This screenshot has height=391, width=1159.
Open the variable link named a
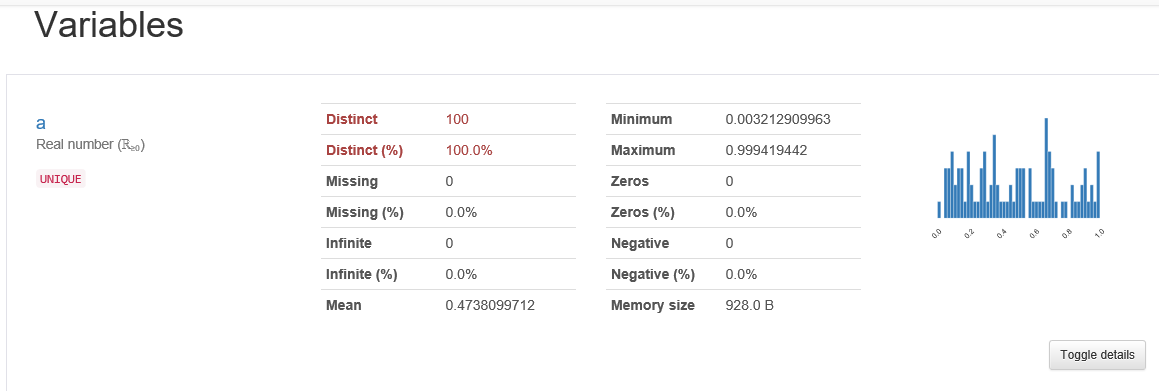click(x=41, y=123)
